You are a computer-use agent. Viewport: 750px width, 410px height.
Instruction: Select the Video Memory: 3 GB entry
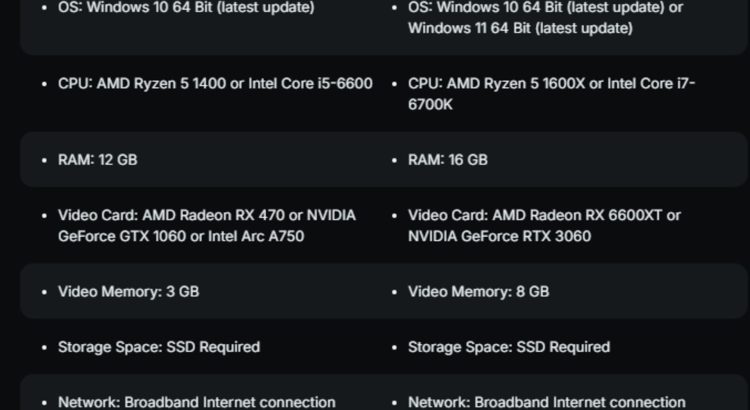coord(129,292)
